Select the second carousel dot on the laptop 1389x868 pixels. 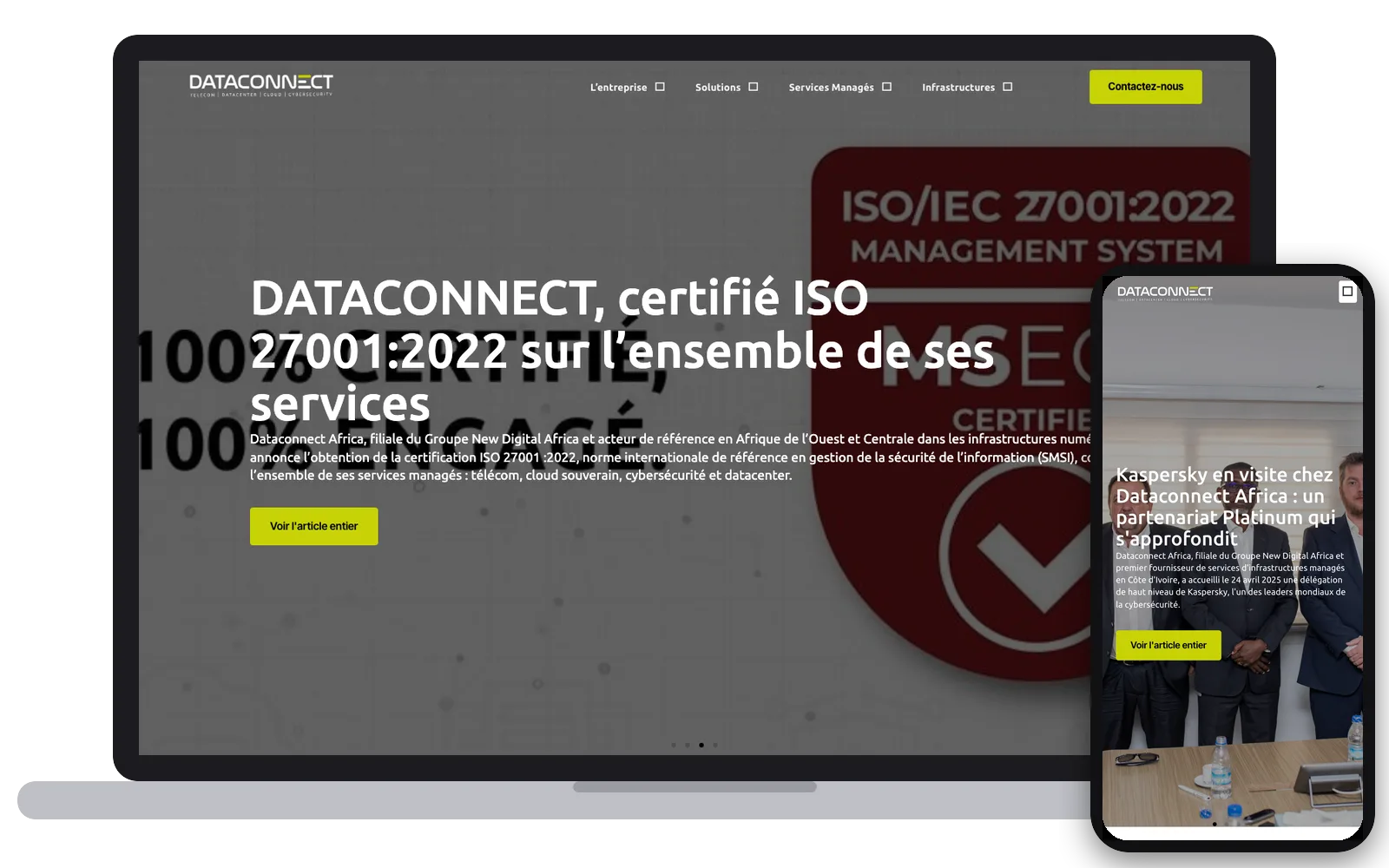pos(688,745)
